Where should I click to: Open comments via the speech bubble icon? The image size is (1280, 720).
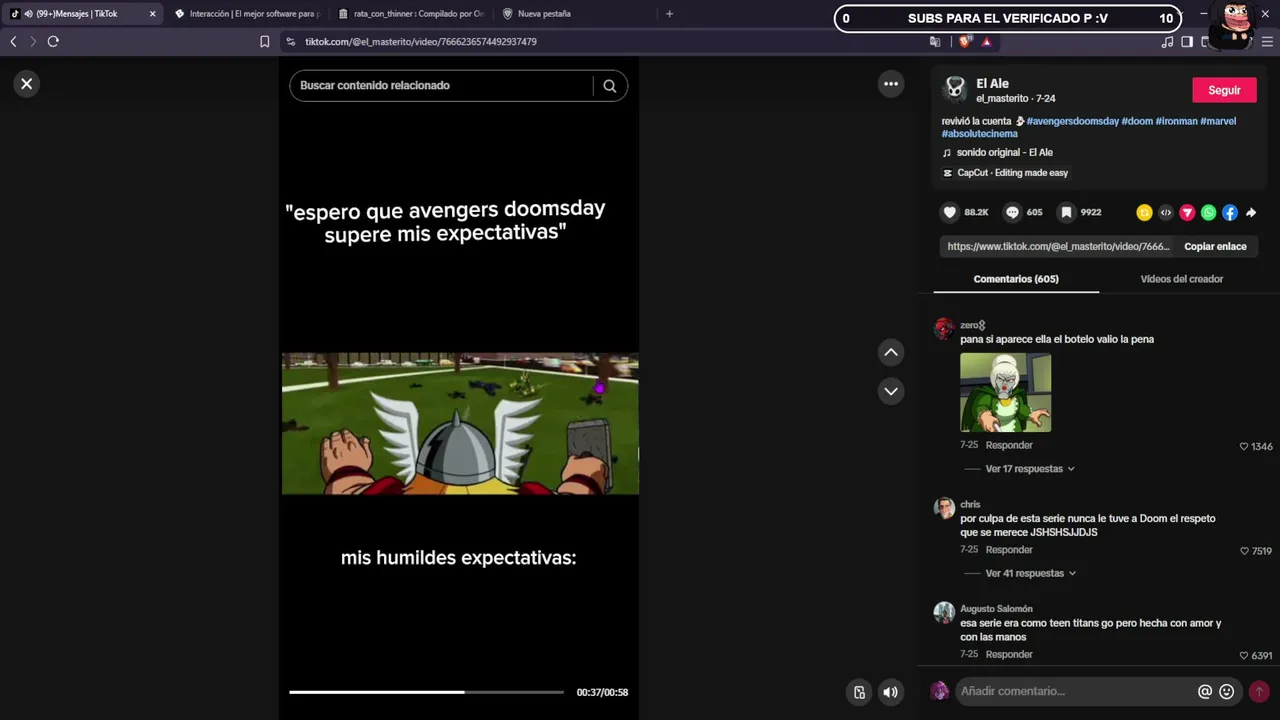coord(1012,212)
